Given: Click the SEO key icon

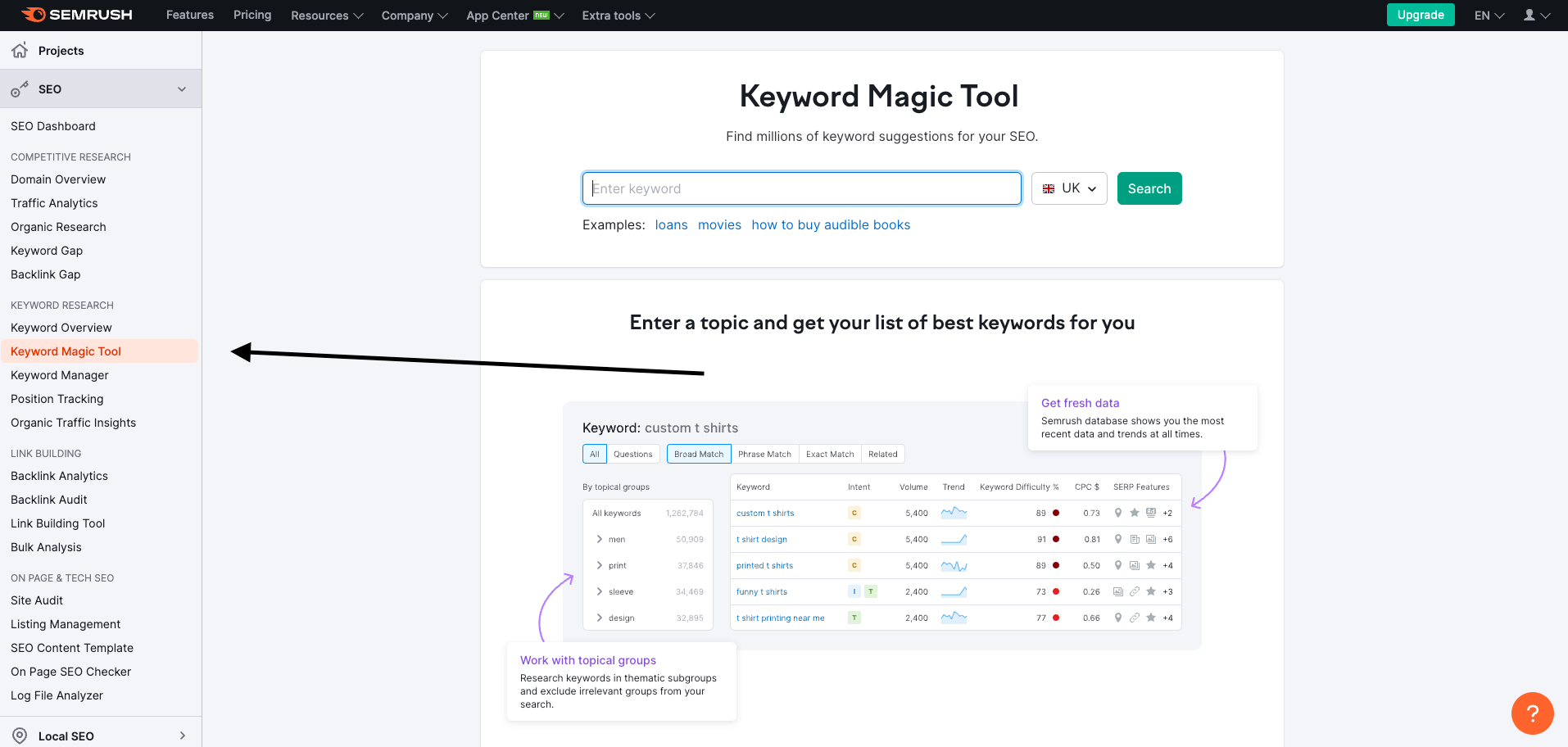Looking at the screenshot, I should point(20,89).
